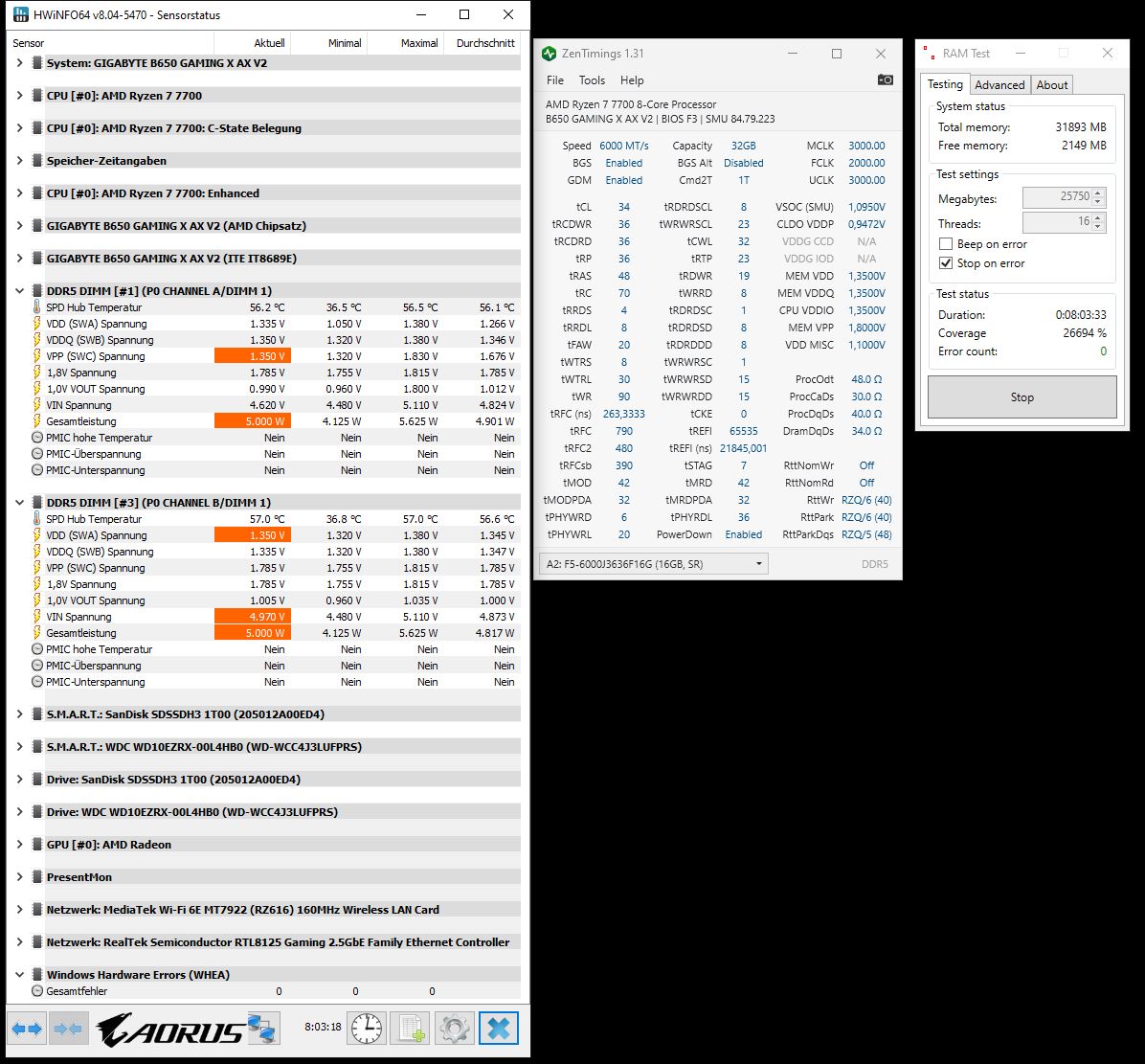Click the Speed value 6000 MT/s in ZenTimings
Screen dimensions: 1145x1064
(x=623, y=146)
